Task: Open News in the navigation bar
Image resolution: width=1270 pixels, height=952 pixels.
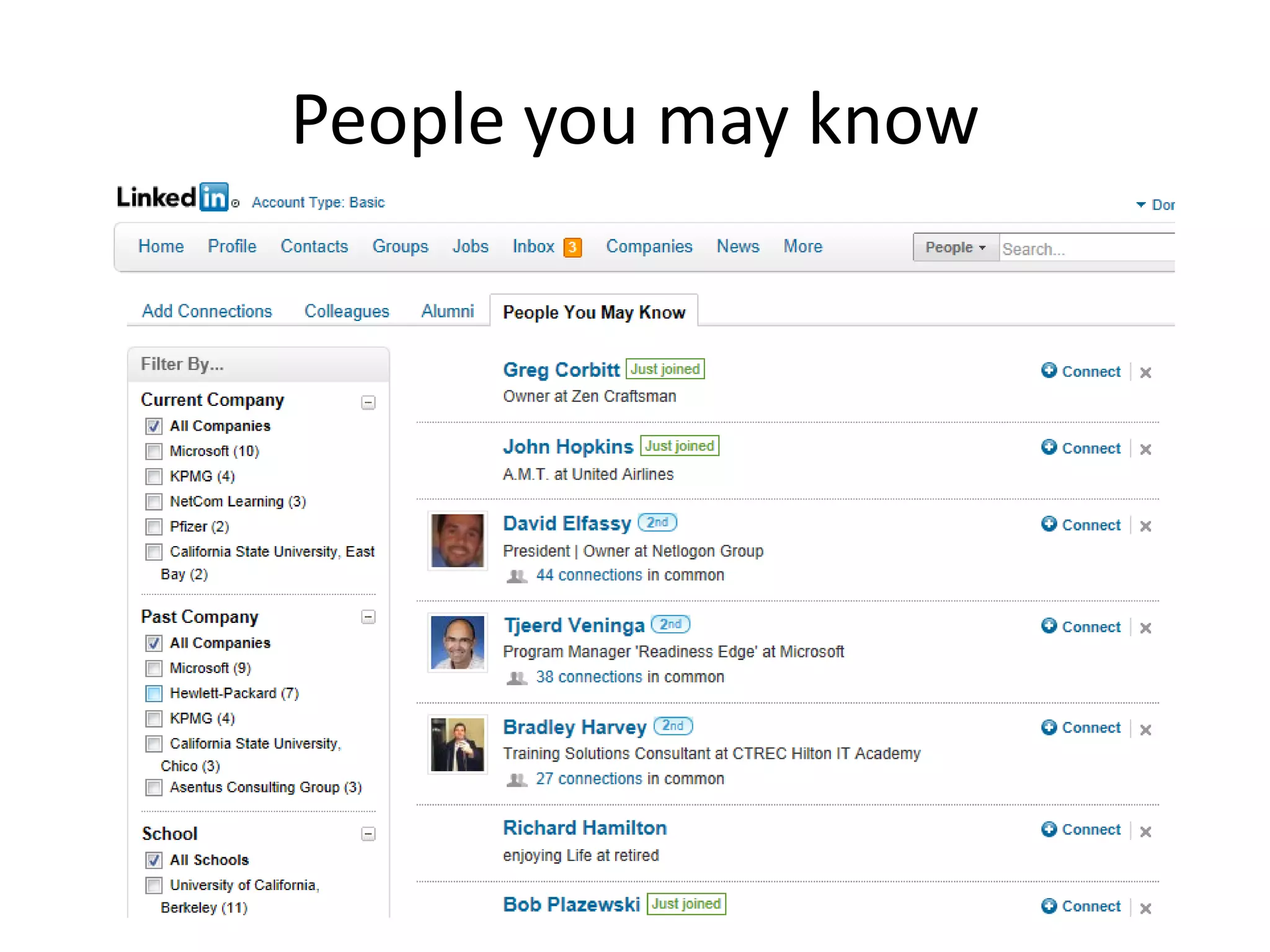Action: [738, 247]
